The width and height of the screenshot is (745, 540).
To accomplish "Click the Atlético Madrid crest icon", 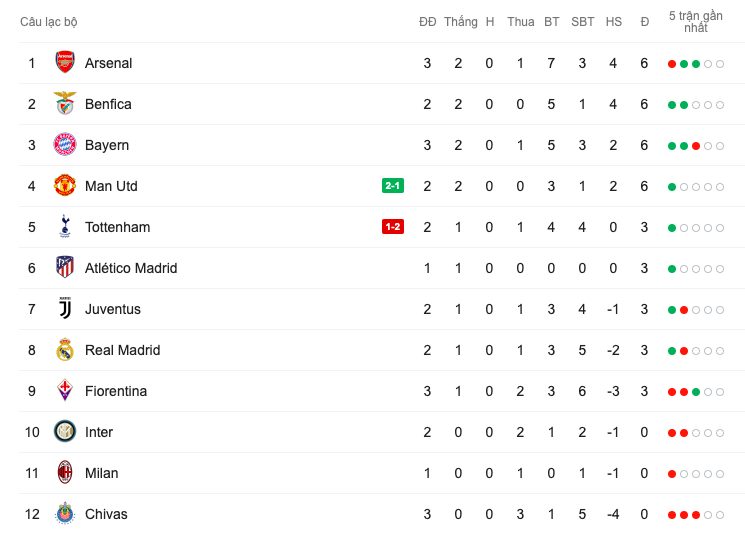I will tap(65, 268).
